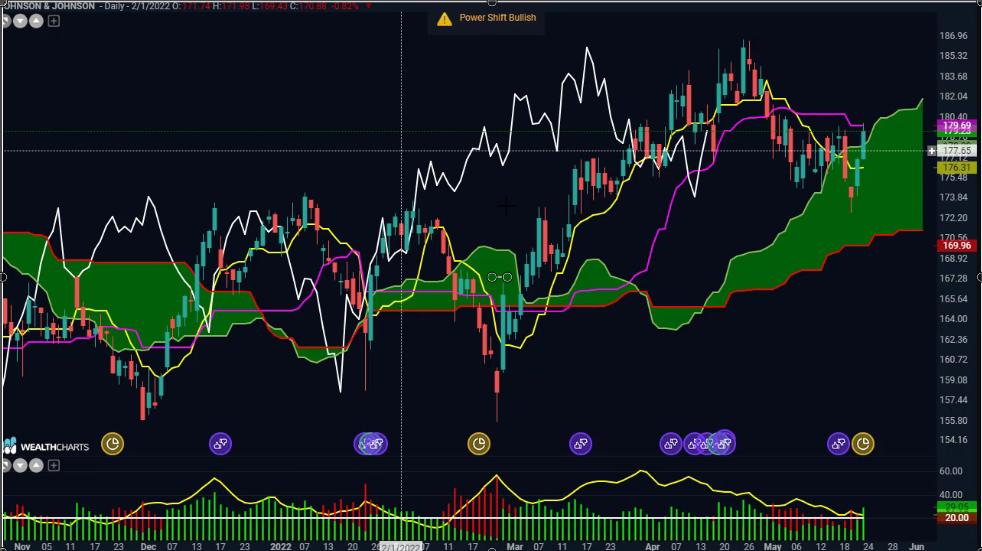Open the frontmost event marker in late-January cluster
This screenshot has height=551, width=982.
(x=377, y=444)
